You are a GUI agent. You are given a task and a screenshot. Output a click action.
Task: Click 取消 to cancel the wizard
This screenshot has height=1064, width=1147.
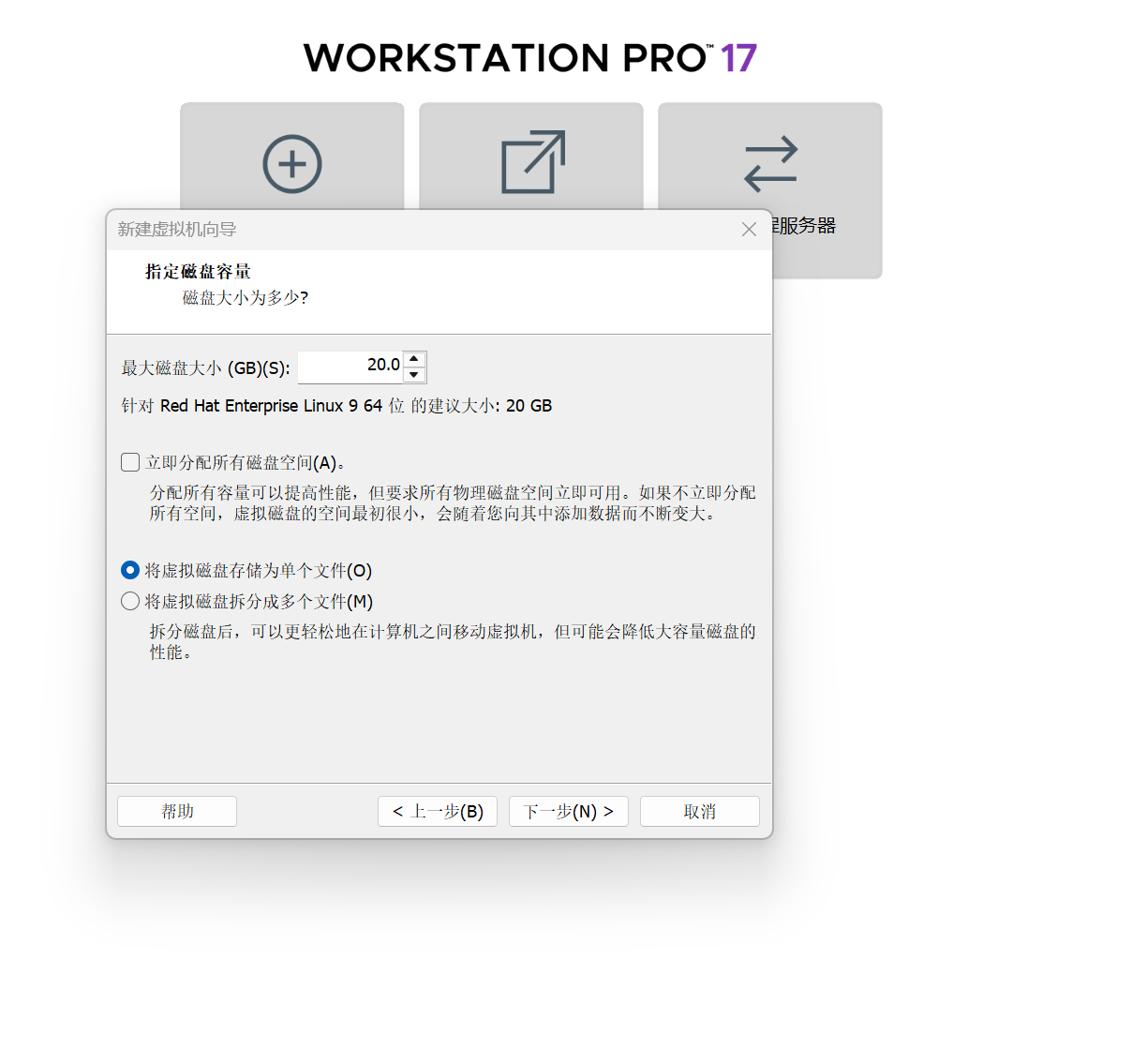pyautogui.click(x=699, y=811)
